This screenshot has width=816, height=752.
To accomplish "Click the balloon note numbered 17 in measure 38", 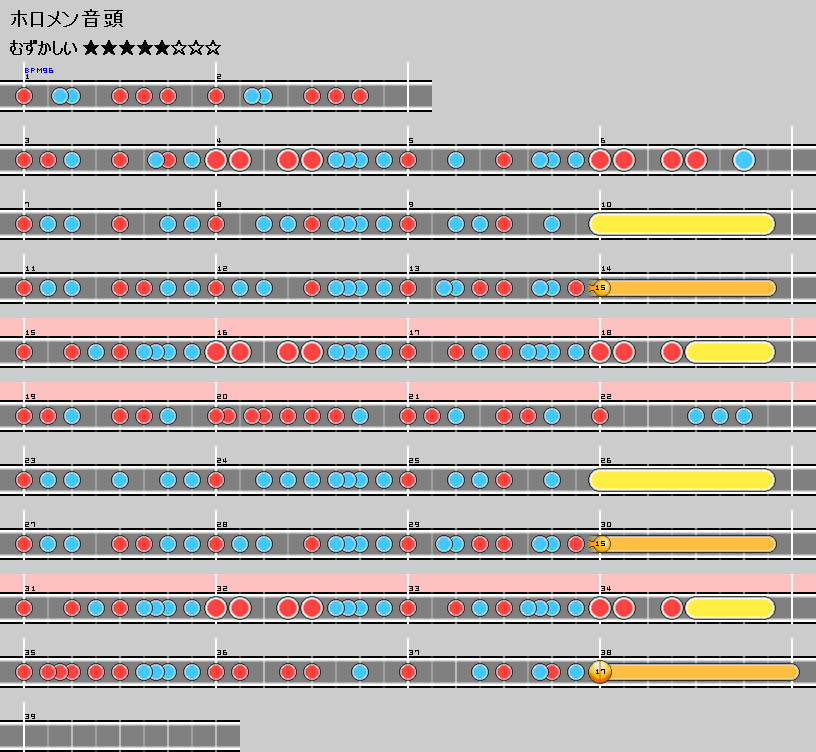I will [x=600, y=672].
